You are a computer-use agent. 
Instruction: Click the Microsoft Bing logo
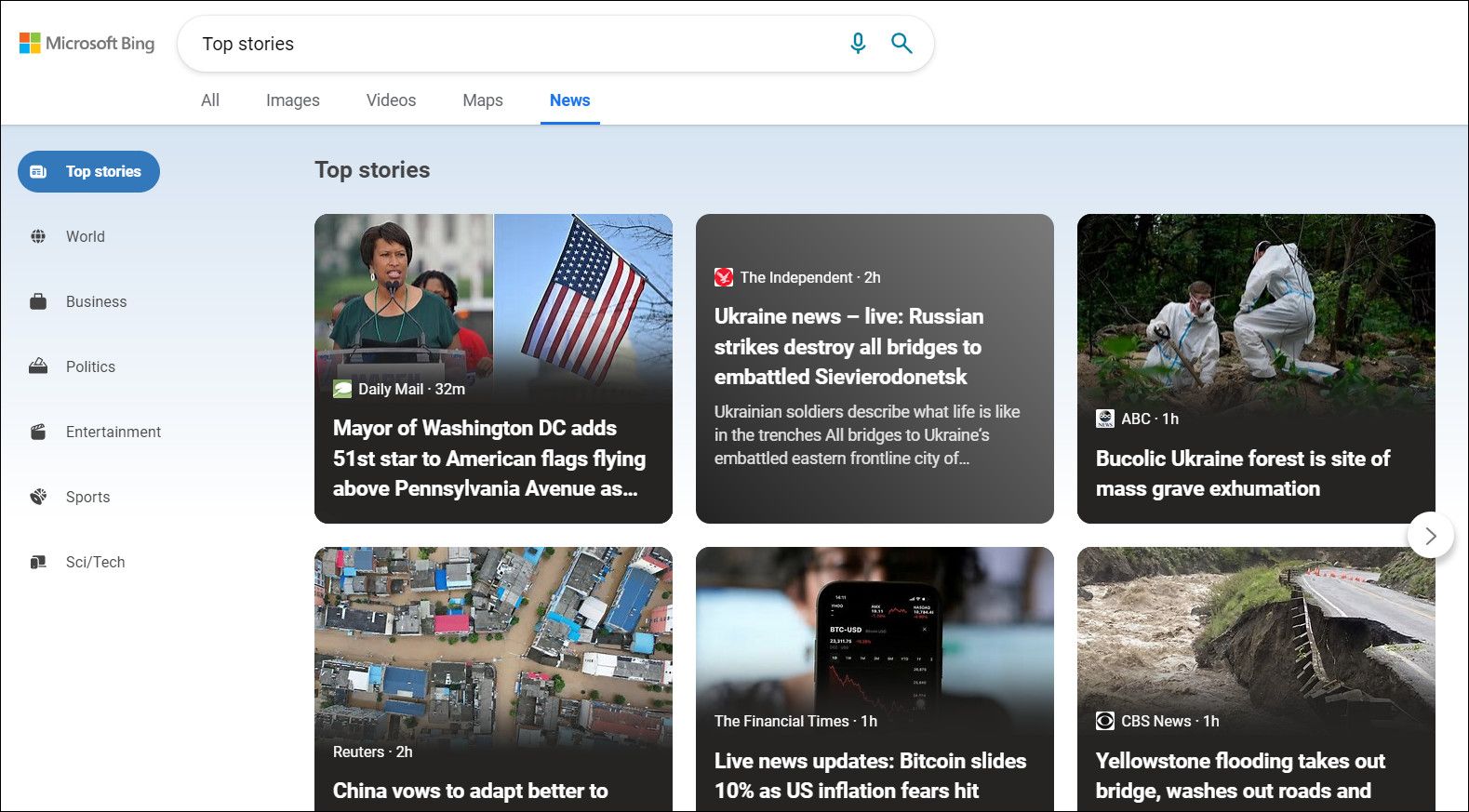(x=87, y=43)
